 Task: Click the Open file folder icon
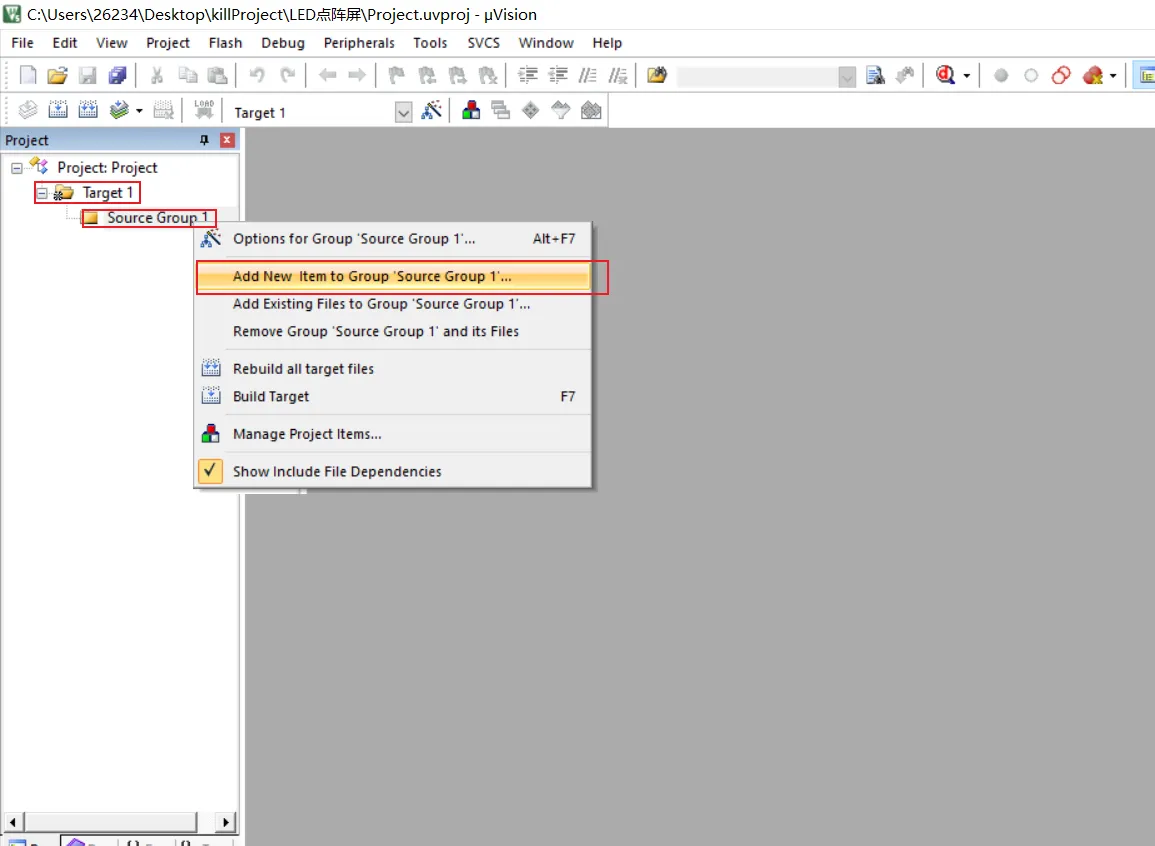pyautogui.click(x=57, y=75)
